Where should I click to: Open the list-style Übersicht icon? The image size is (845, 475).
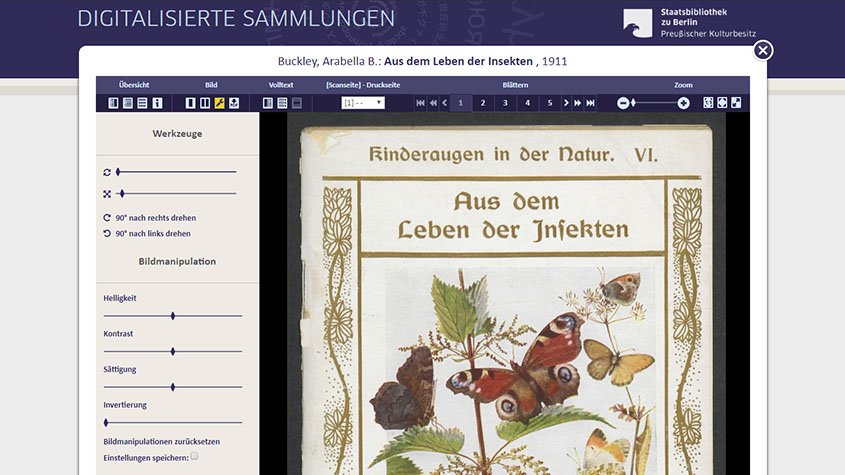(142, 103)
